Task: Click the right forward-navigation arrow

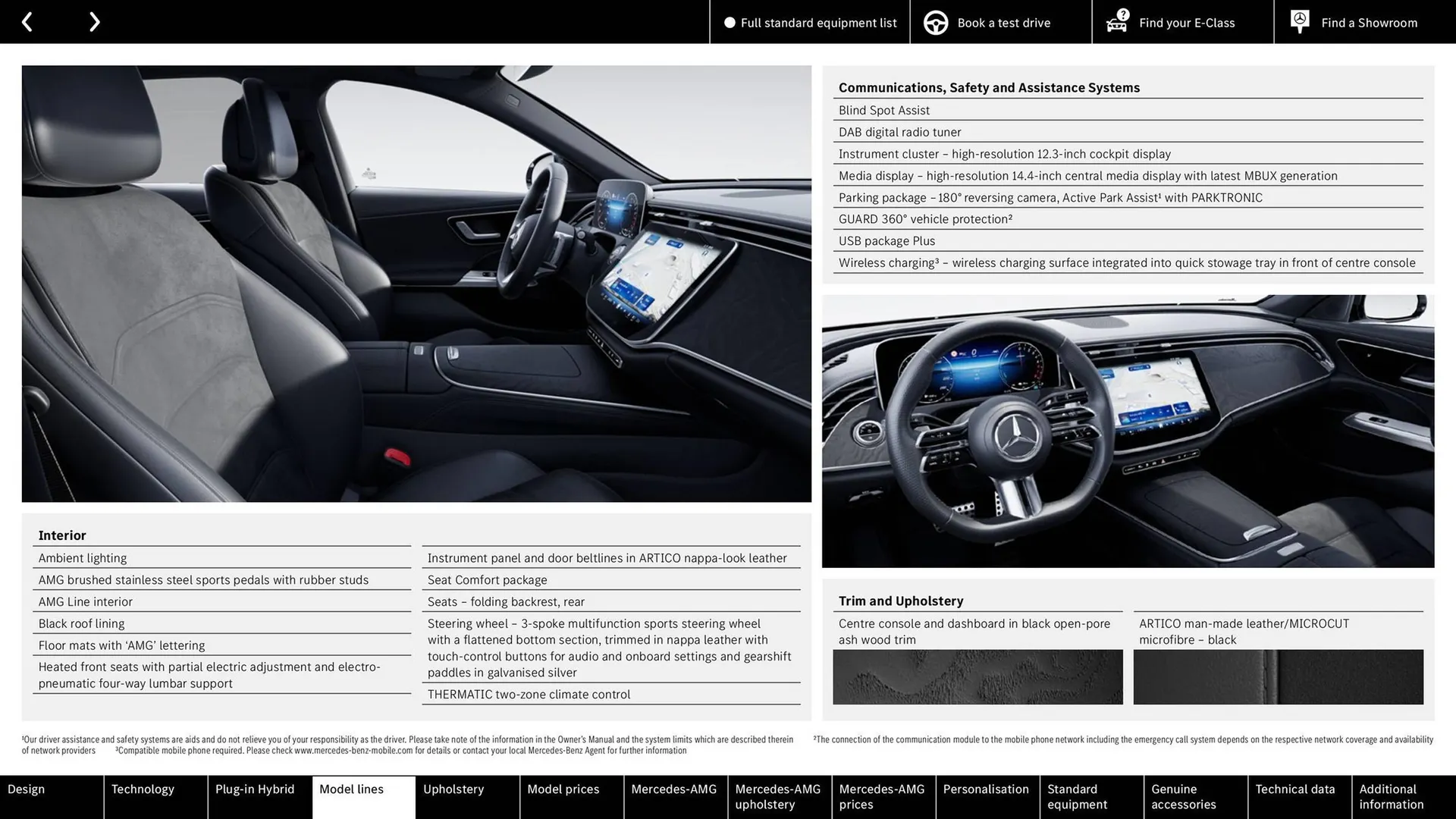Action: [94, 21]
